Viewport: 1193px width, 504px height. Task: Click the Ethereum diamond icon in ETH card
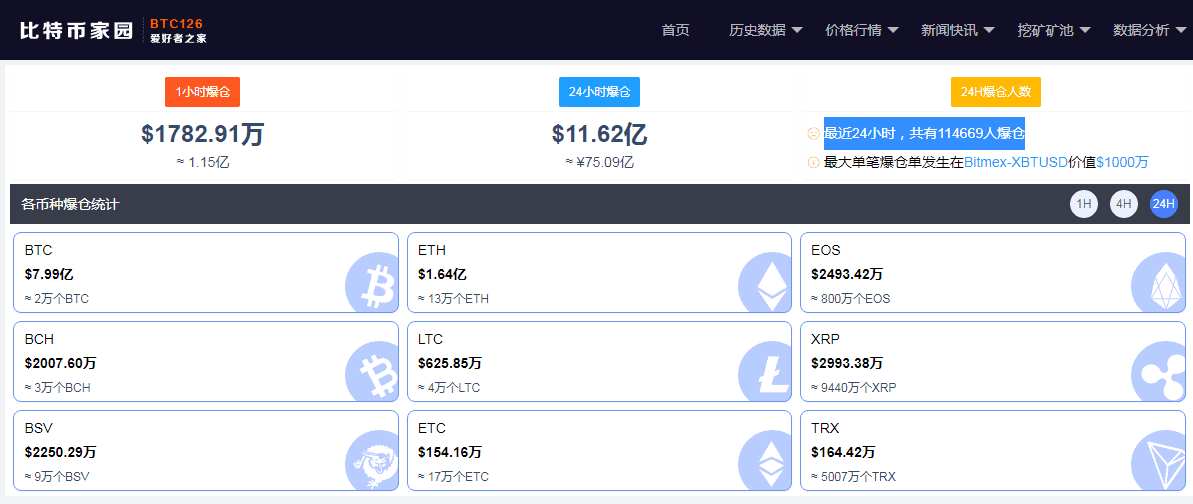point(765,282)
